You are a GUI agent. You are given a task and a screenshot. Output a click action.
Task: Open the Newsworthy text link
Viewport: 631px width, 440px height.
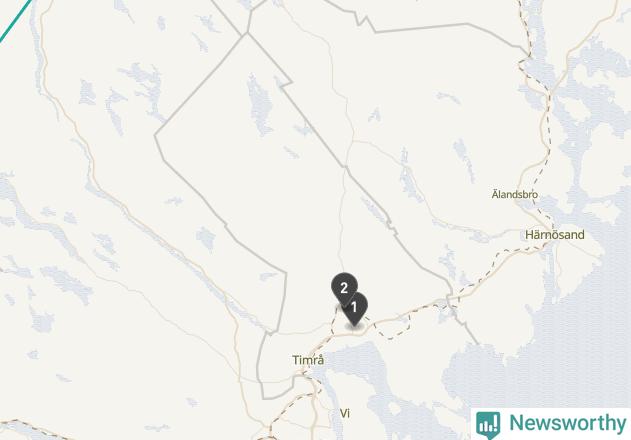click(568, 423)
